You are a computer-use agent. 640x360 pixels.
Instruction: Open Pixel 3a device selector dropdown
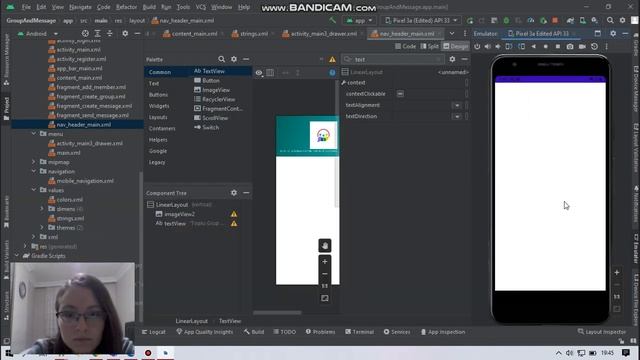tap(421, 20)
